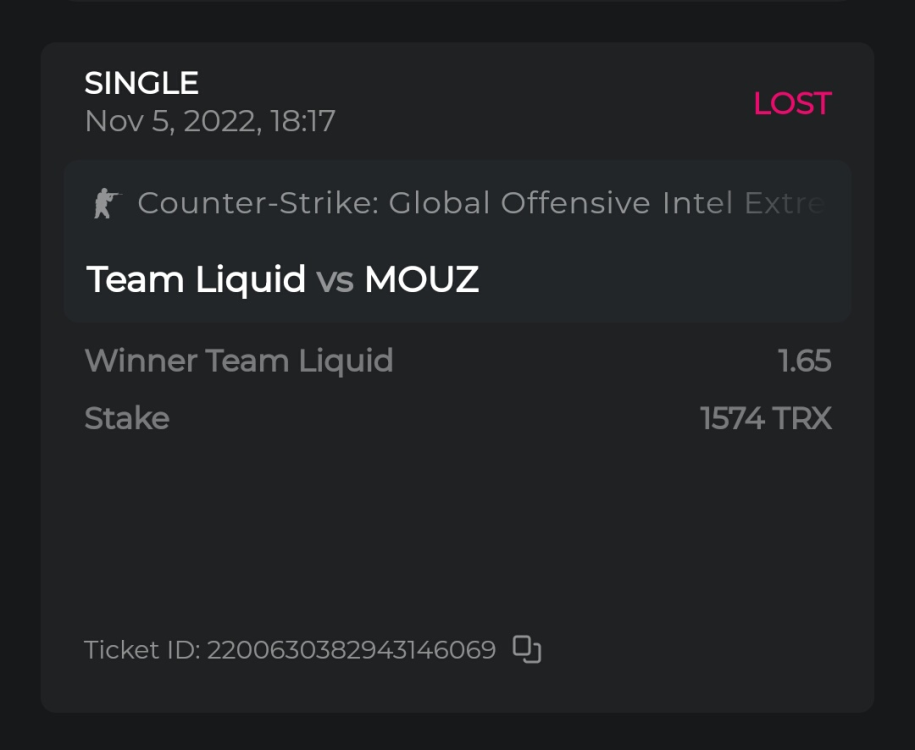Open the Counter-Strike: Global Offensive tournament title

480,204
